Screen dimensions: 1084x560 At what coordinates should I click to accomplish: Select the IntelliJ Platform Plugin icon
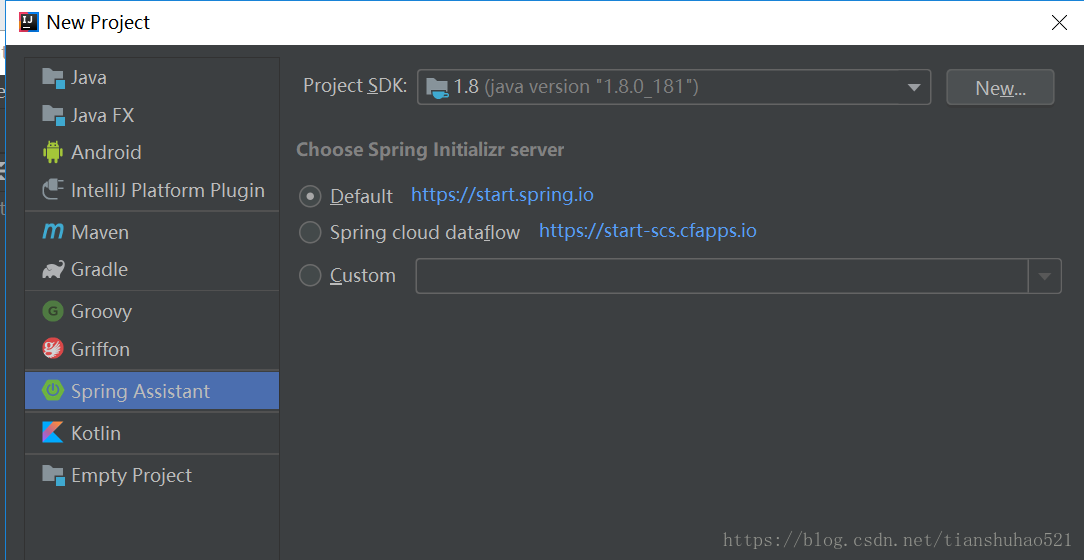53,189
